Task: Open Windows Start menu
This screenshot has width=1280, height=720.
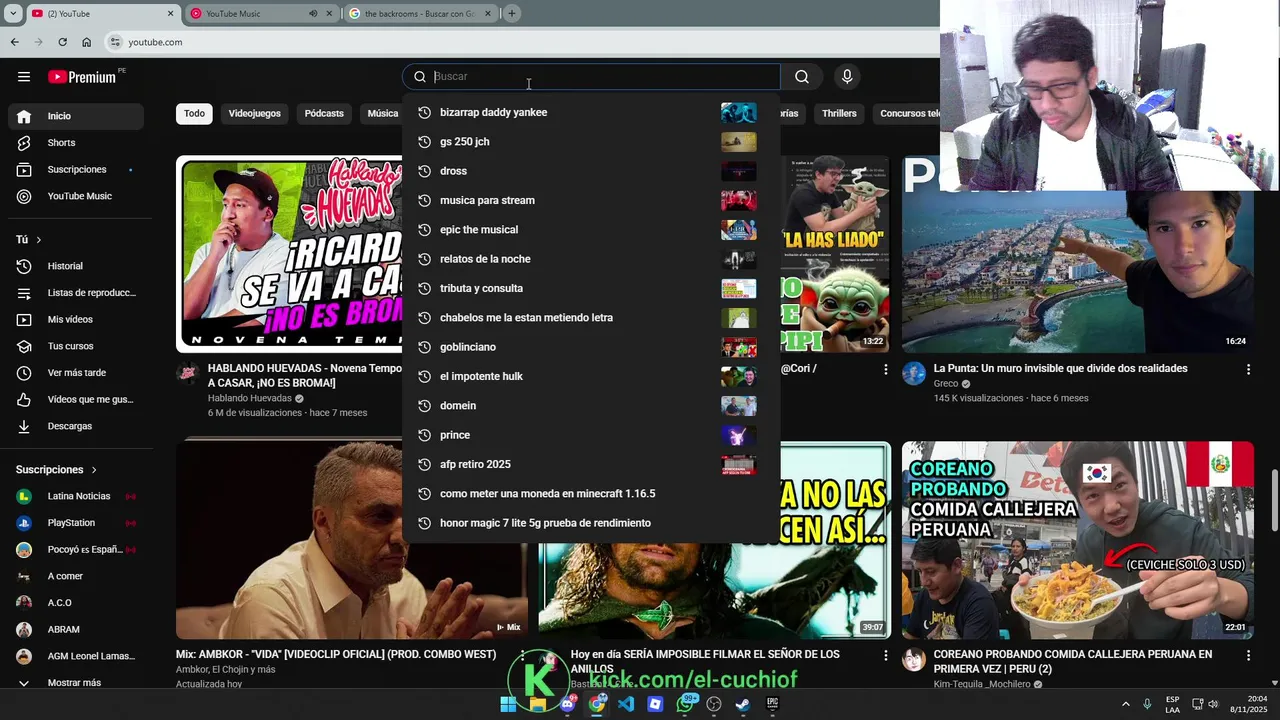Action: (508, 704)
